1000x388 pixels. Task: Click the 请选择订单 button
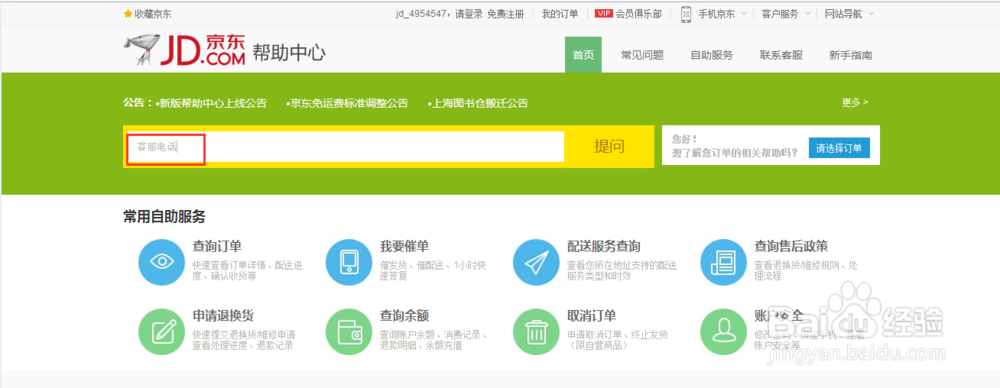click(839, 147)
